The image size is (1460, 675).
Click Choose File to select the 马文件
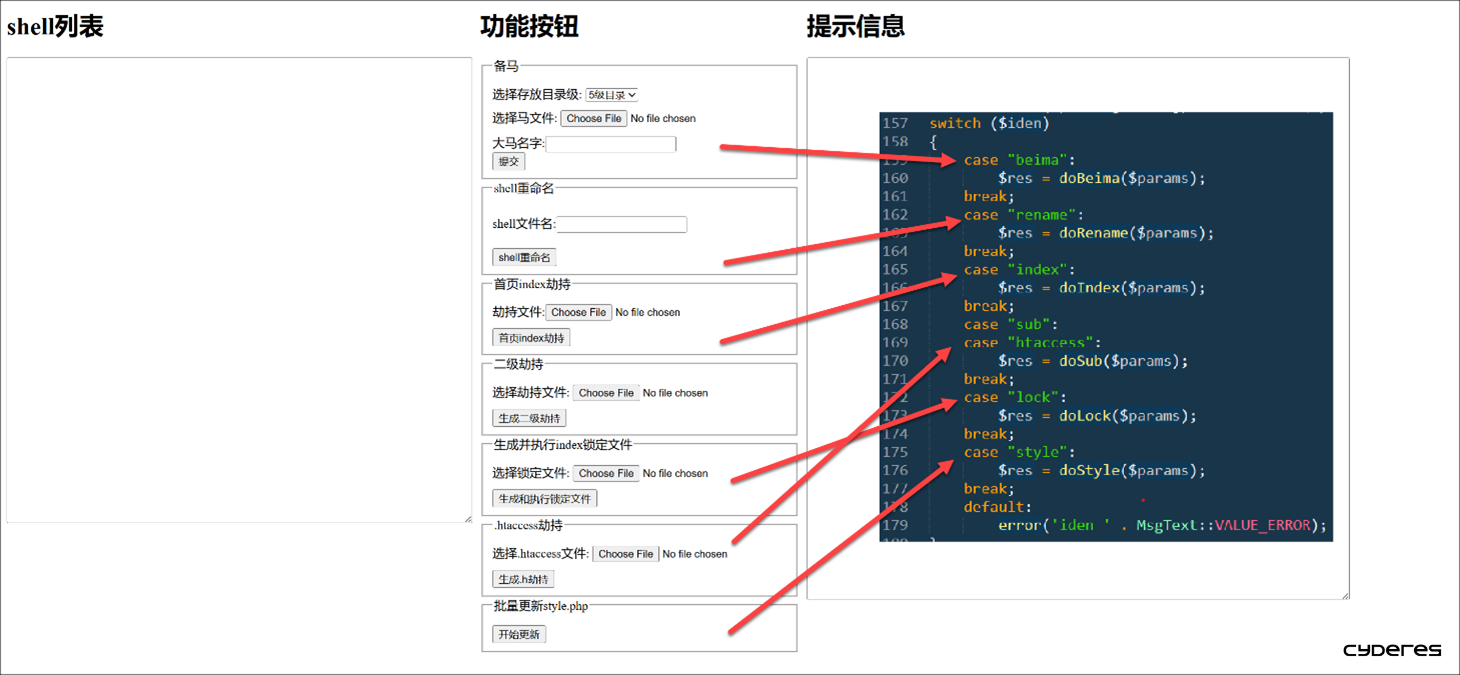(594, 118)
